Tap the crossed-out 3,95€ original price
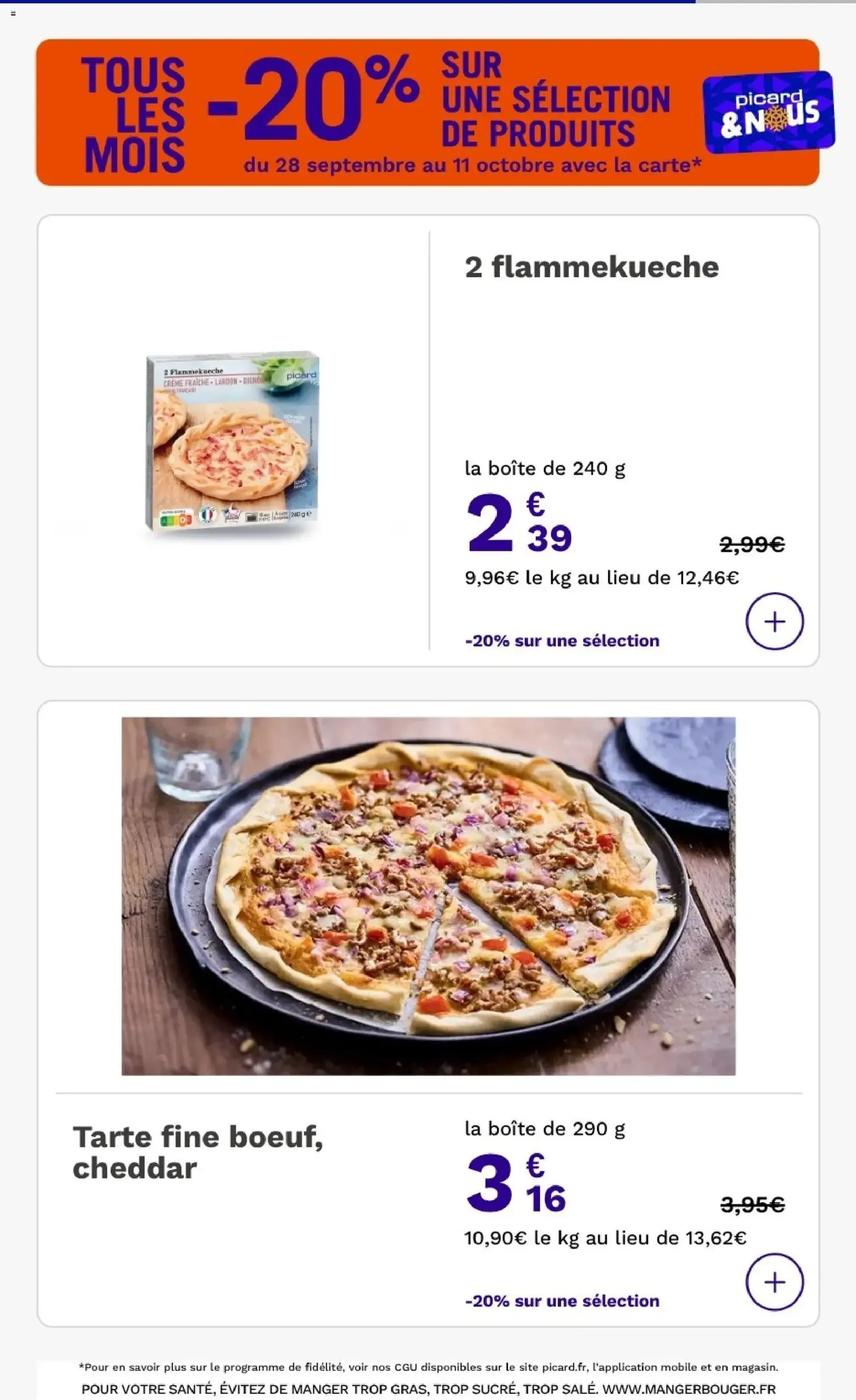 (x=752, y=1204)
